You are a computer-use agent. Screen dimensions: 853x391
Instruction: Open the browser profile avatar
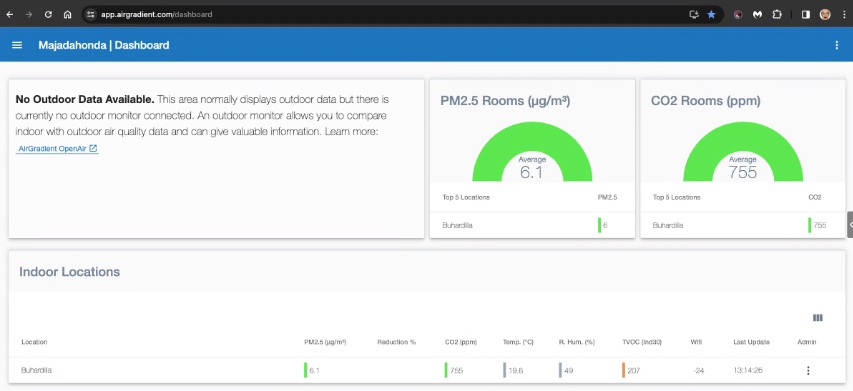coord(825,15)
